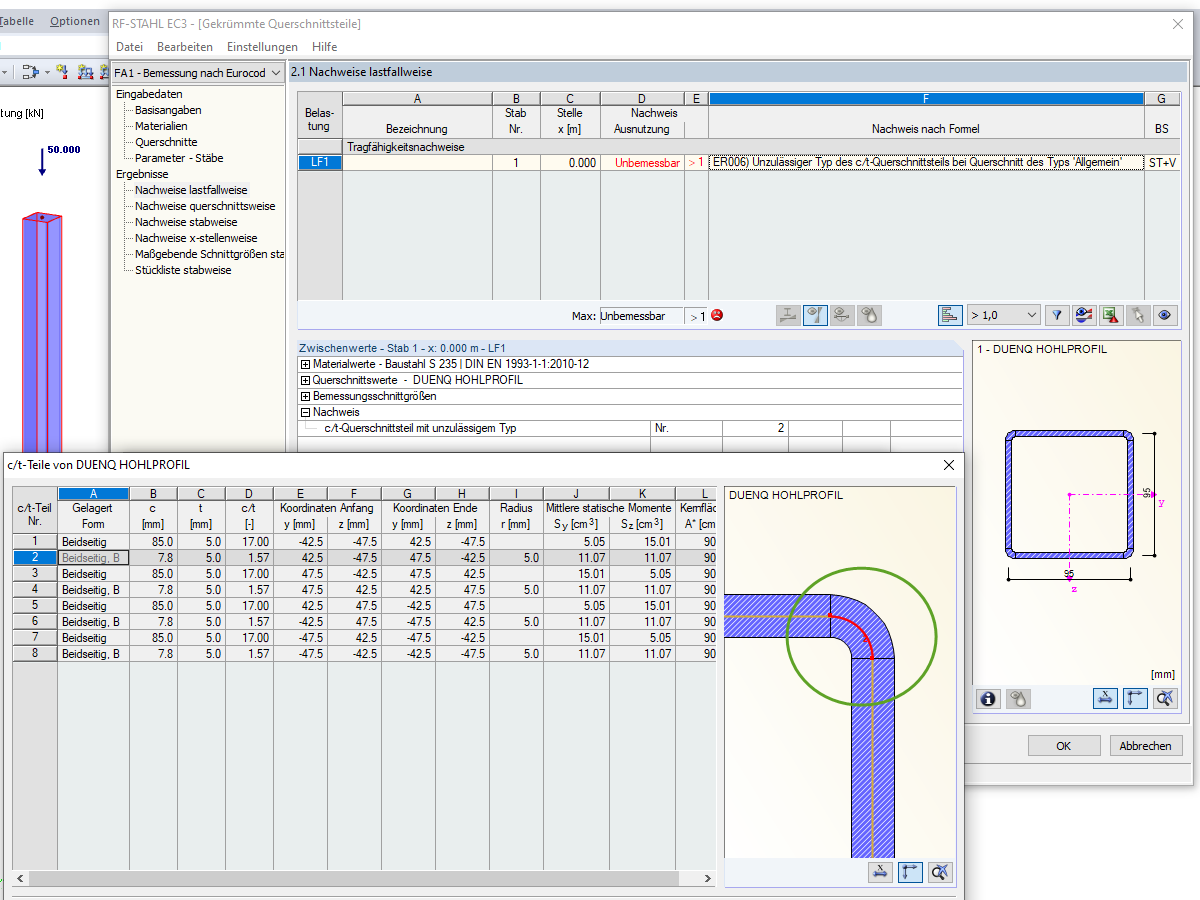1200x900 pixels.
Task: Open Stückliste stabweise in the navigator
Action: tap(183, 270)
